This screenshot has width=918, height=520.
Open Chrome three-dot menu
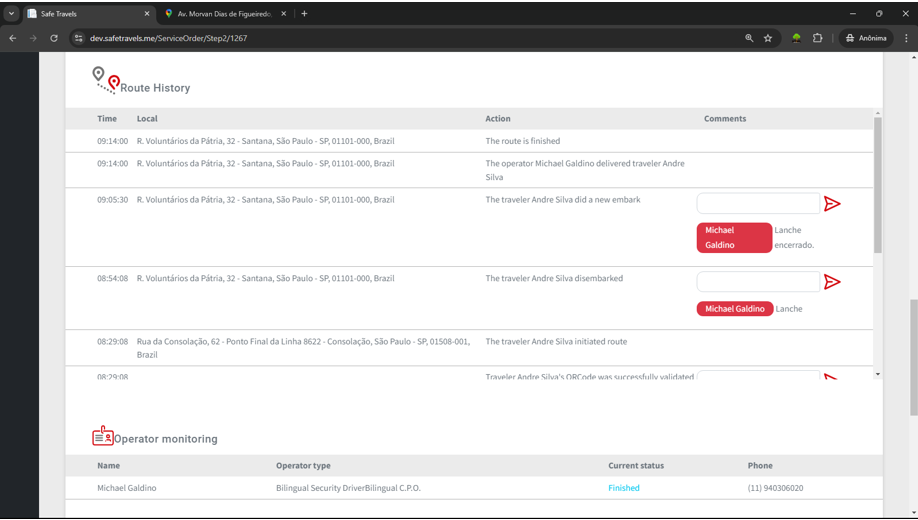(x=906, y=38)
